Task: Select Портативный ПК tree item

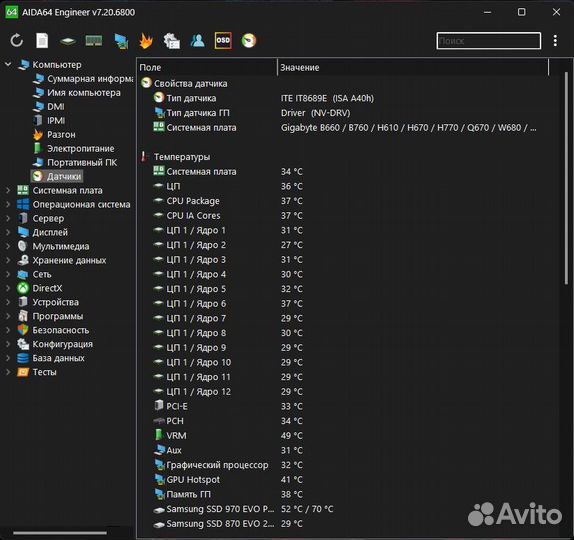Action: click(75, 162)
